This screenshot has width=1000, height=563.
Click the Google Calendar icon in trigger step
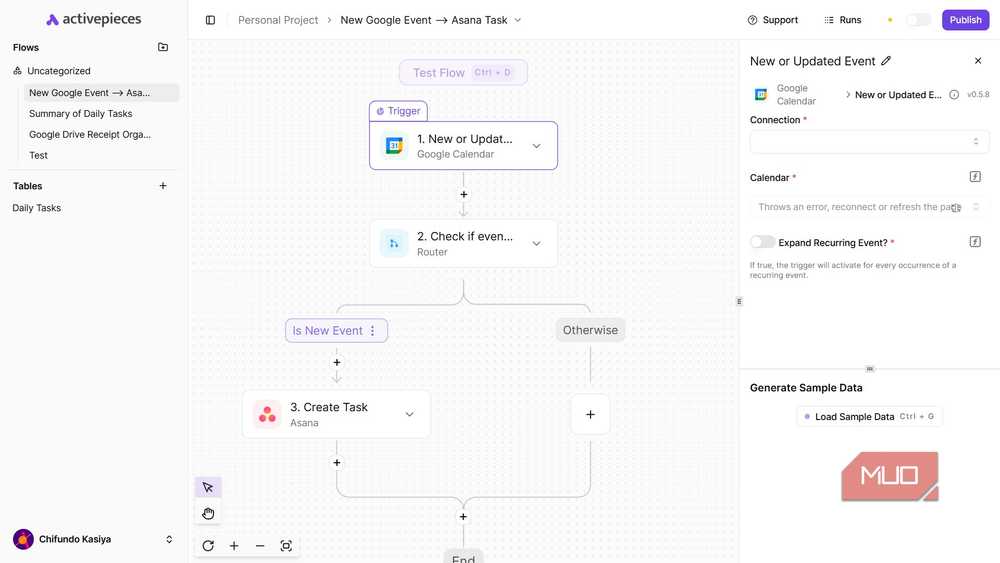[x=394, y=146]
